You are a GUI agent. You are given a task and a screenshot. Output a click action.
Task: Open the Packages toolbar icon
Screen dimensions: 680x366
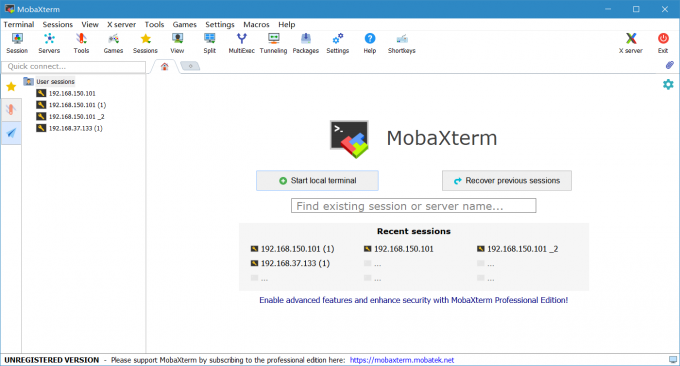(x=306, y=43)
